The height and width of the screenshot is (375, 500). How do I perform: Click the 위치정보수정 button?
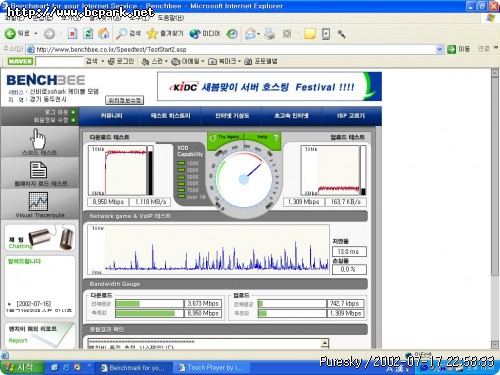click(x=125, y=100)
